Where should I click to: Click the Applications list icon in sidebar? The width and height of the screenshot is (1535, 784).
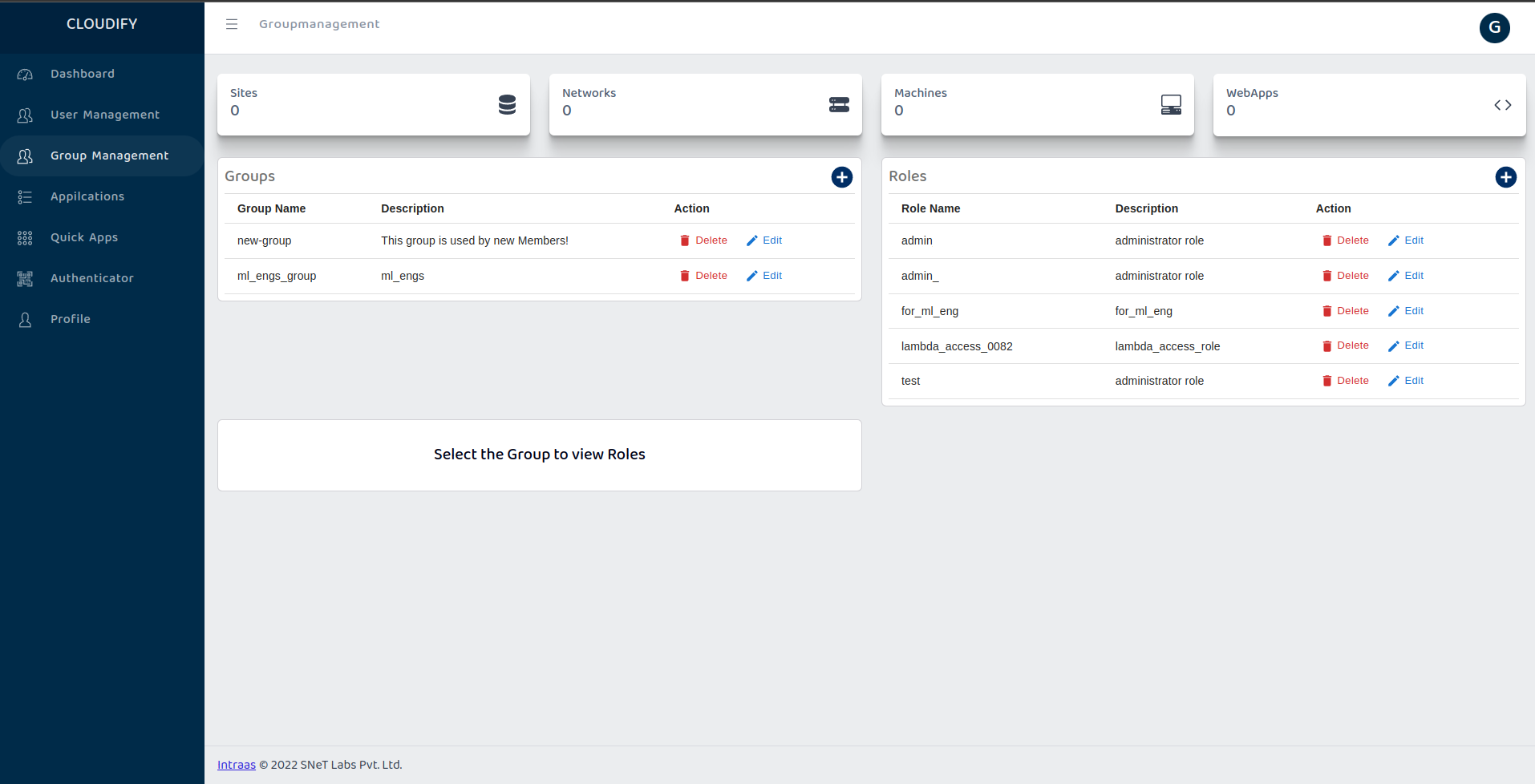(25, 196)
